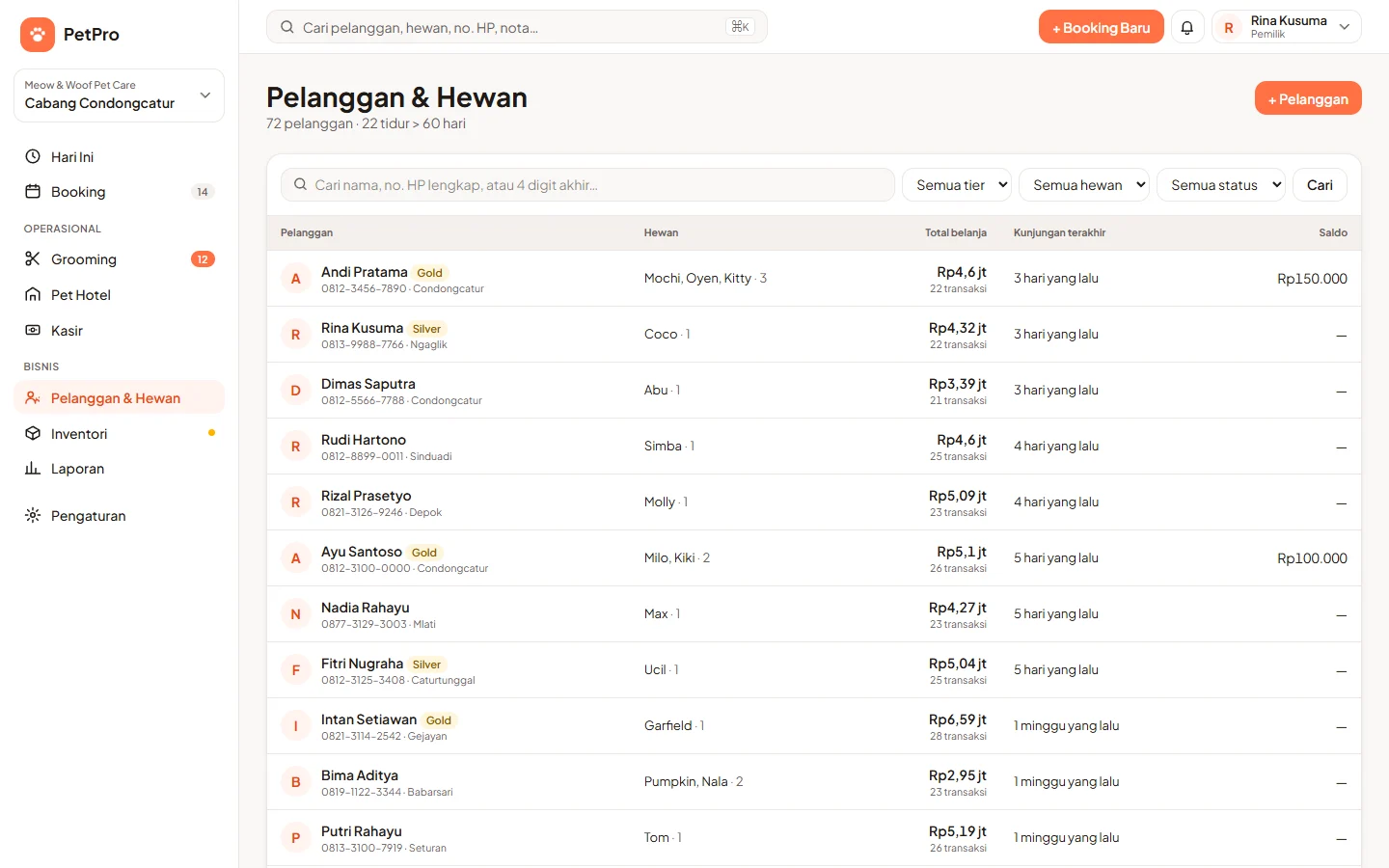Open Pet Hotel section

tap(119, 294)
